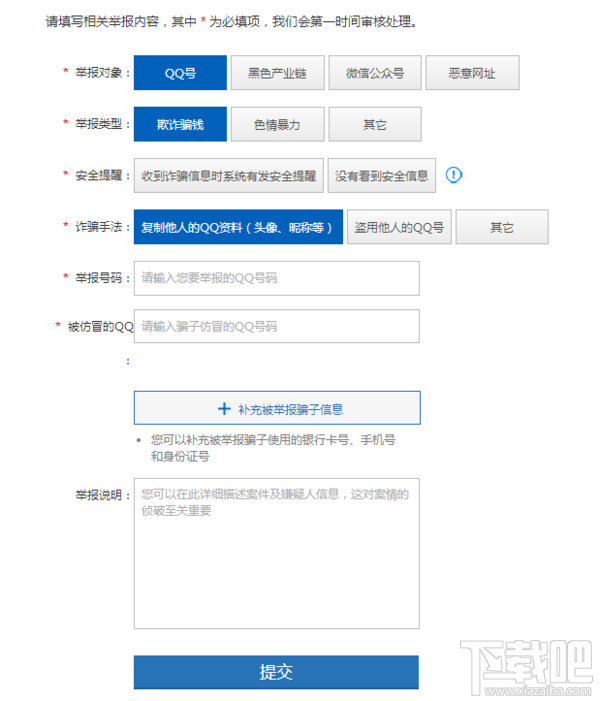Screen dimensions: 600x701
Task: Focus the 被仿冒的QQ input field
Action: [277, 326]
